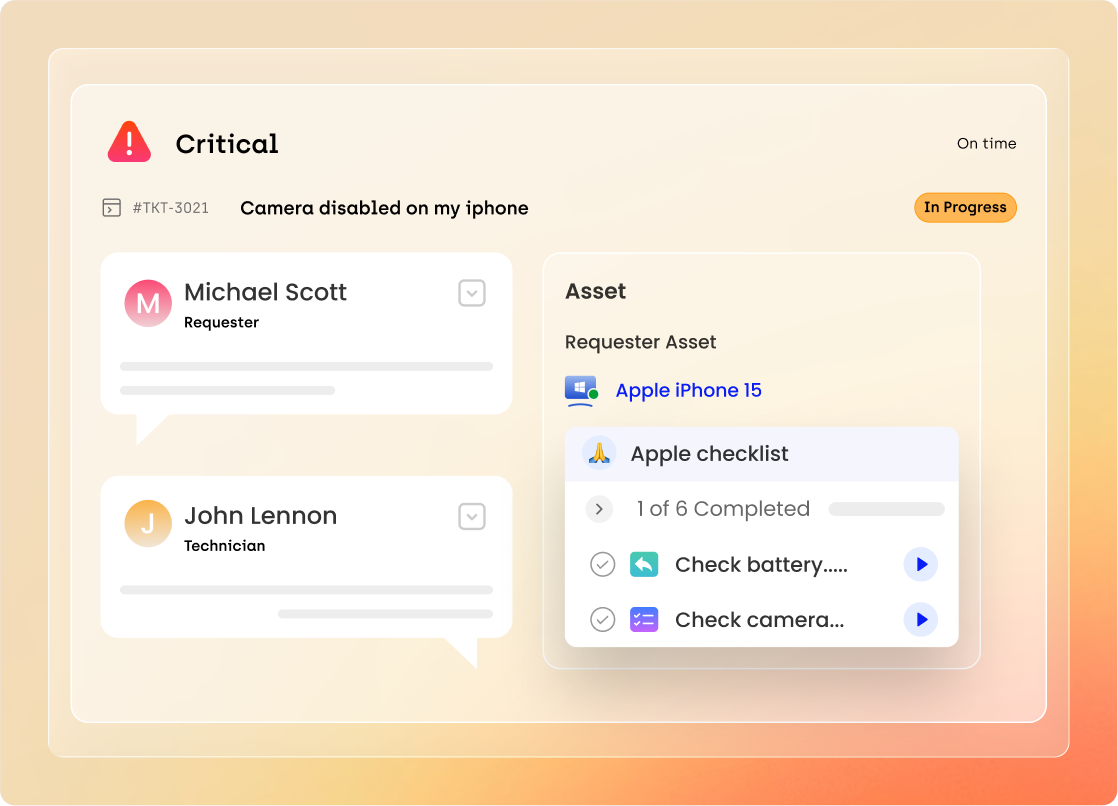Click the checklist completion progress bar

point(886,509)
